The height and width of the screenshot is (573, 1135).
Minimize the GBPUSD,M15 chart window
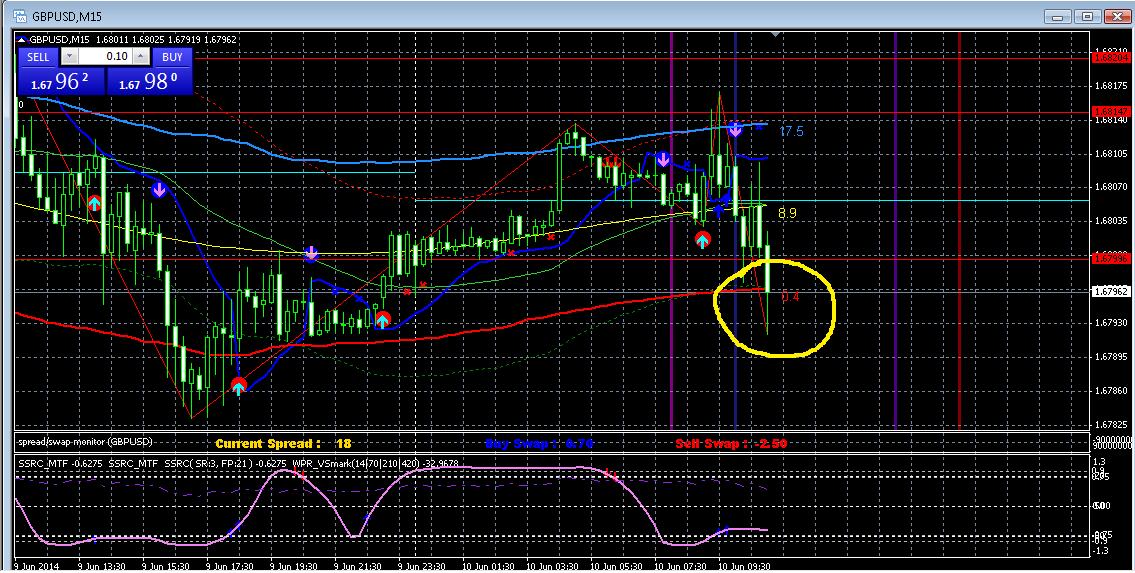1058,16
